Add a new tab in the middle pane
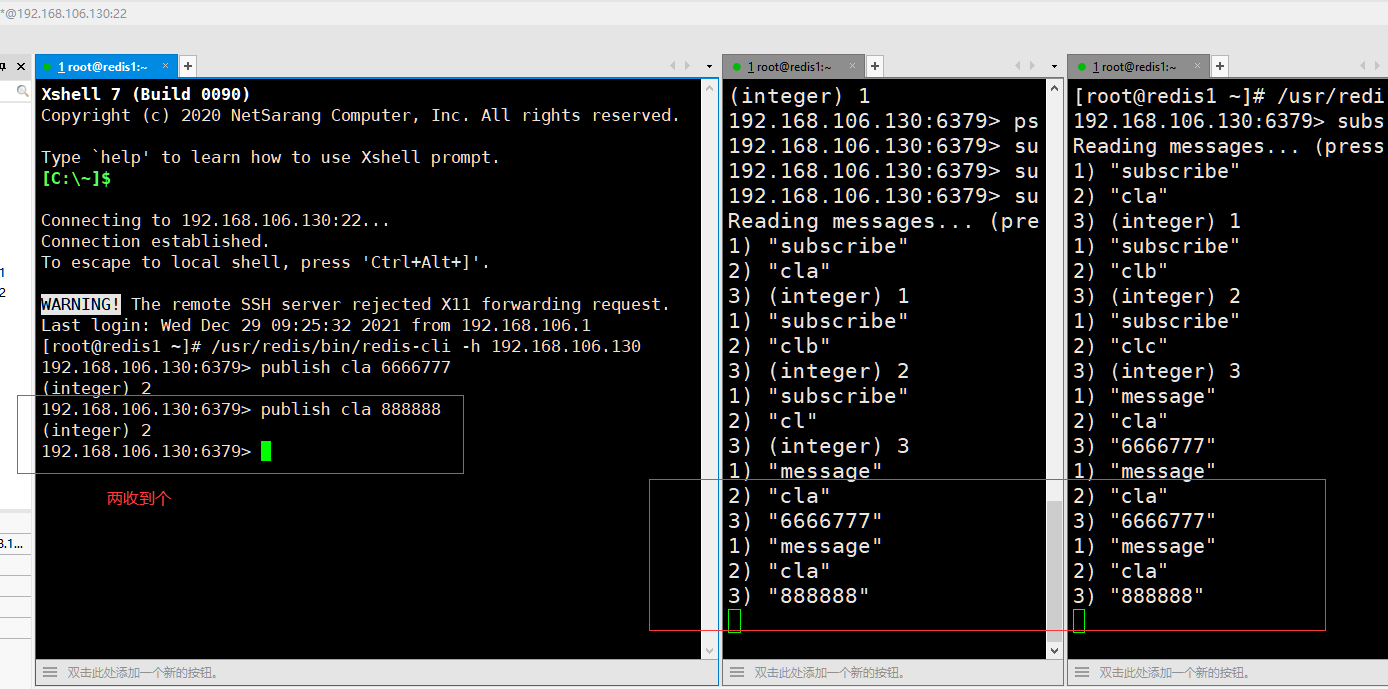 [x=874, y=66]
